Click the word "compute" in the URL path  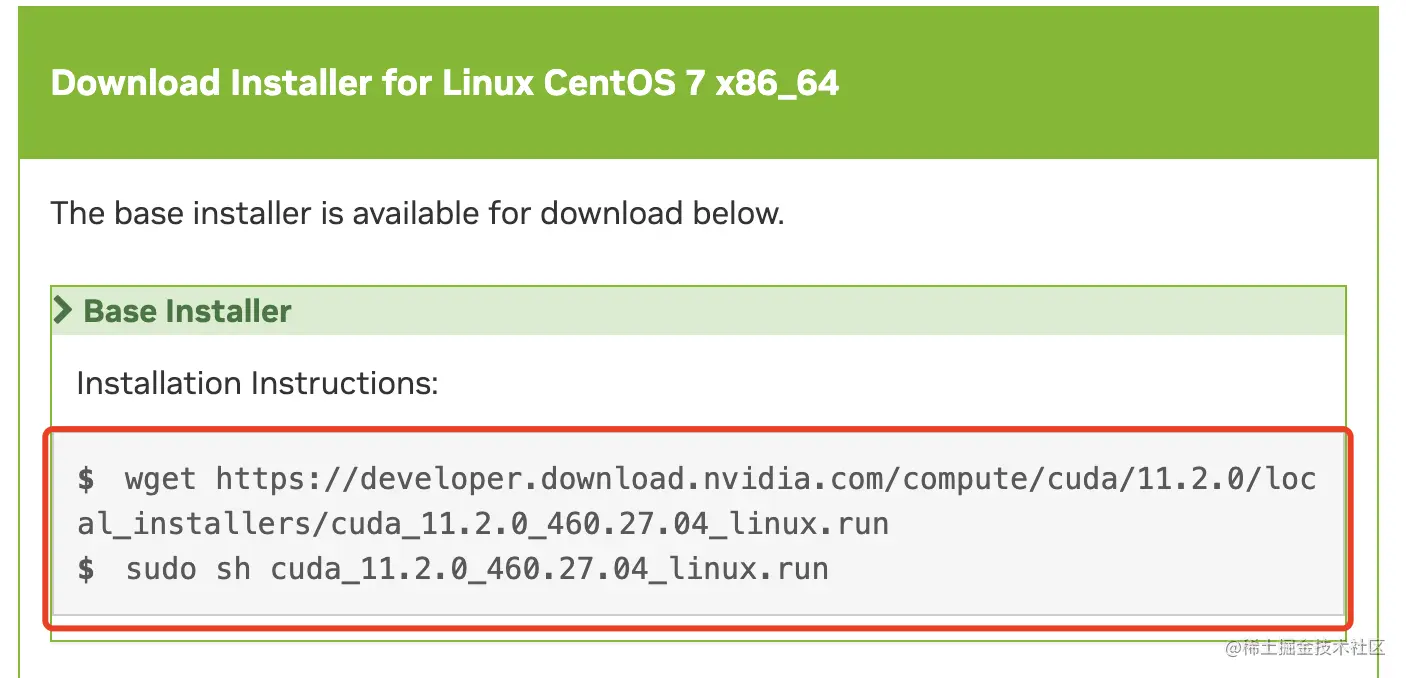[967, 481]
